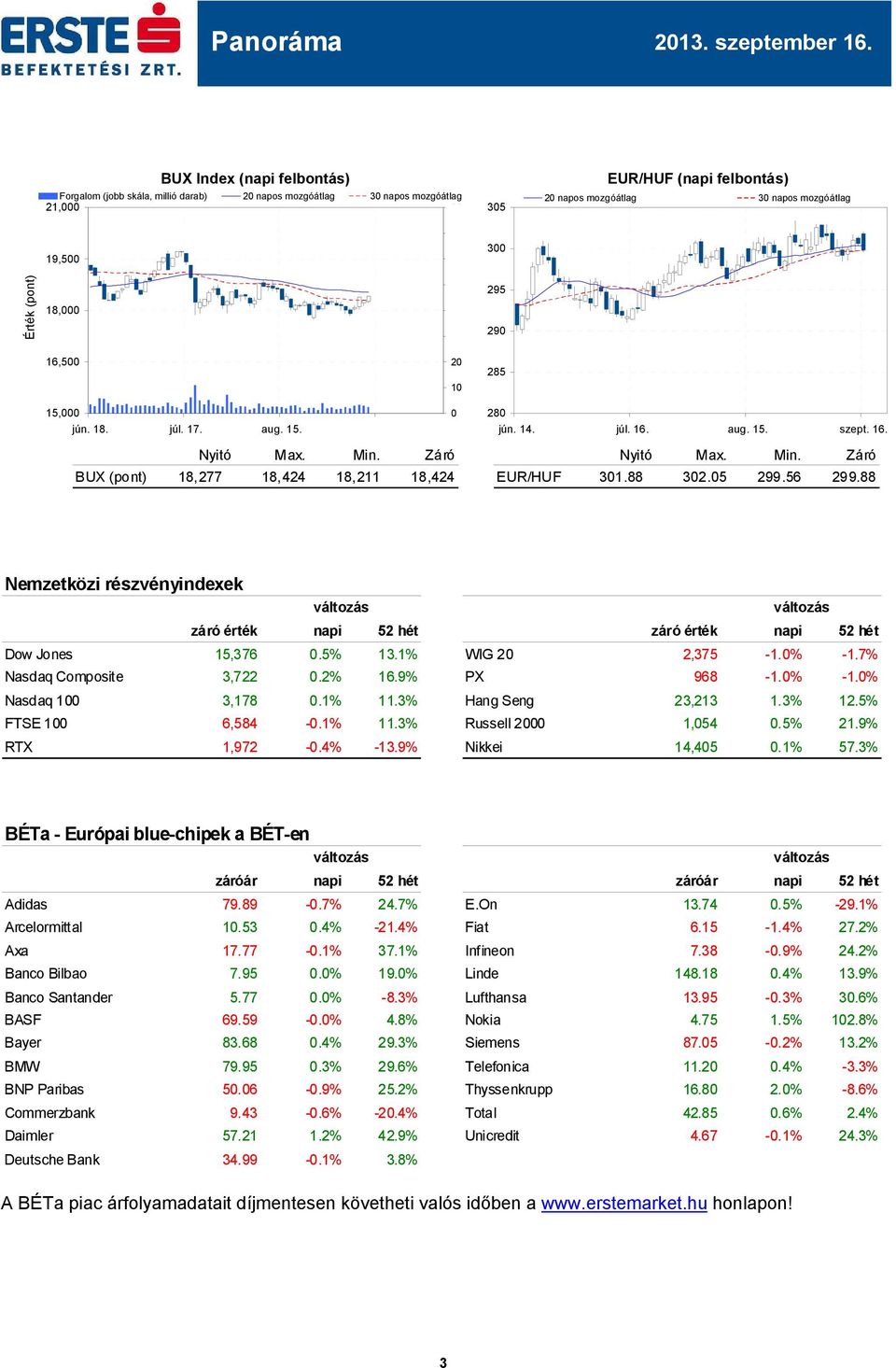Viewport: 896px width, 1368px height.
Task: Click the Erste Befektetési Zrt. logo
Action: pos(91,40)
